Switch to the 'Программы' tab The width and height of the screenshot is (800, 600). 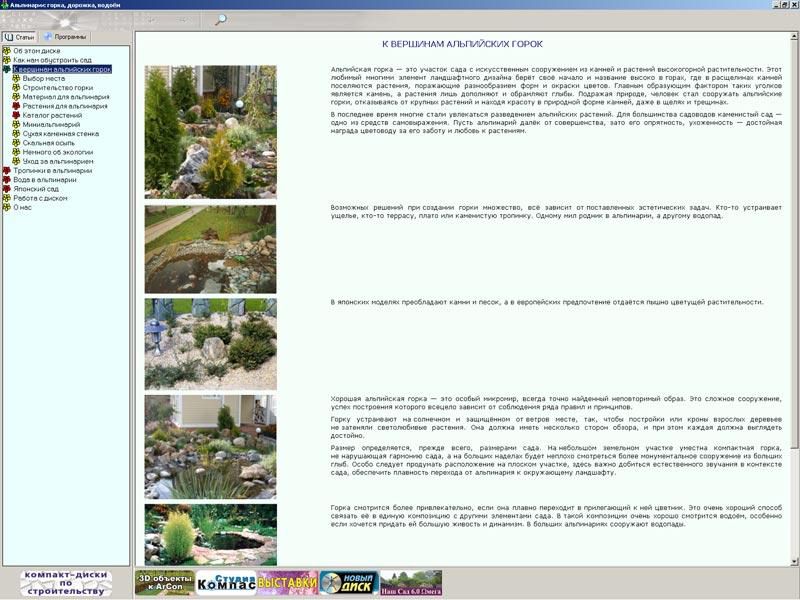point(64,37)
